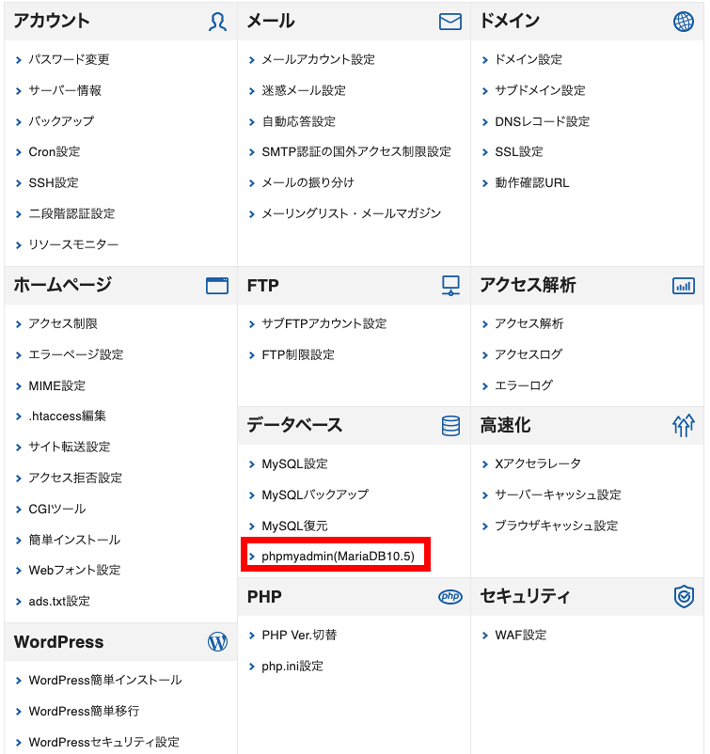
Task: Open .htaccess編集
Action: 67,416
